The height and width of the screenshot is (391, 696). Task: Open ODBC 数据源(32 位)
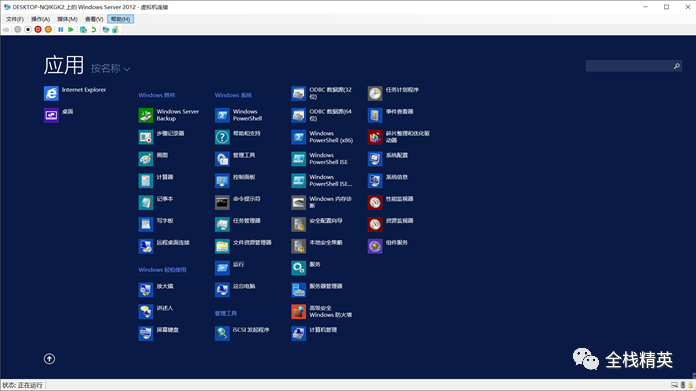point(322,93)
